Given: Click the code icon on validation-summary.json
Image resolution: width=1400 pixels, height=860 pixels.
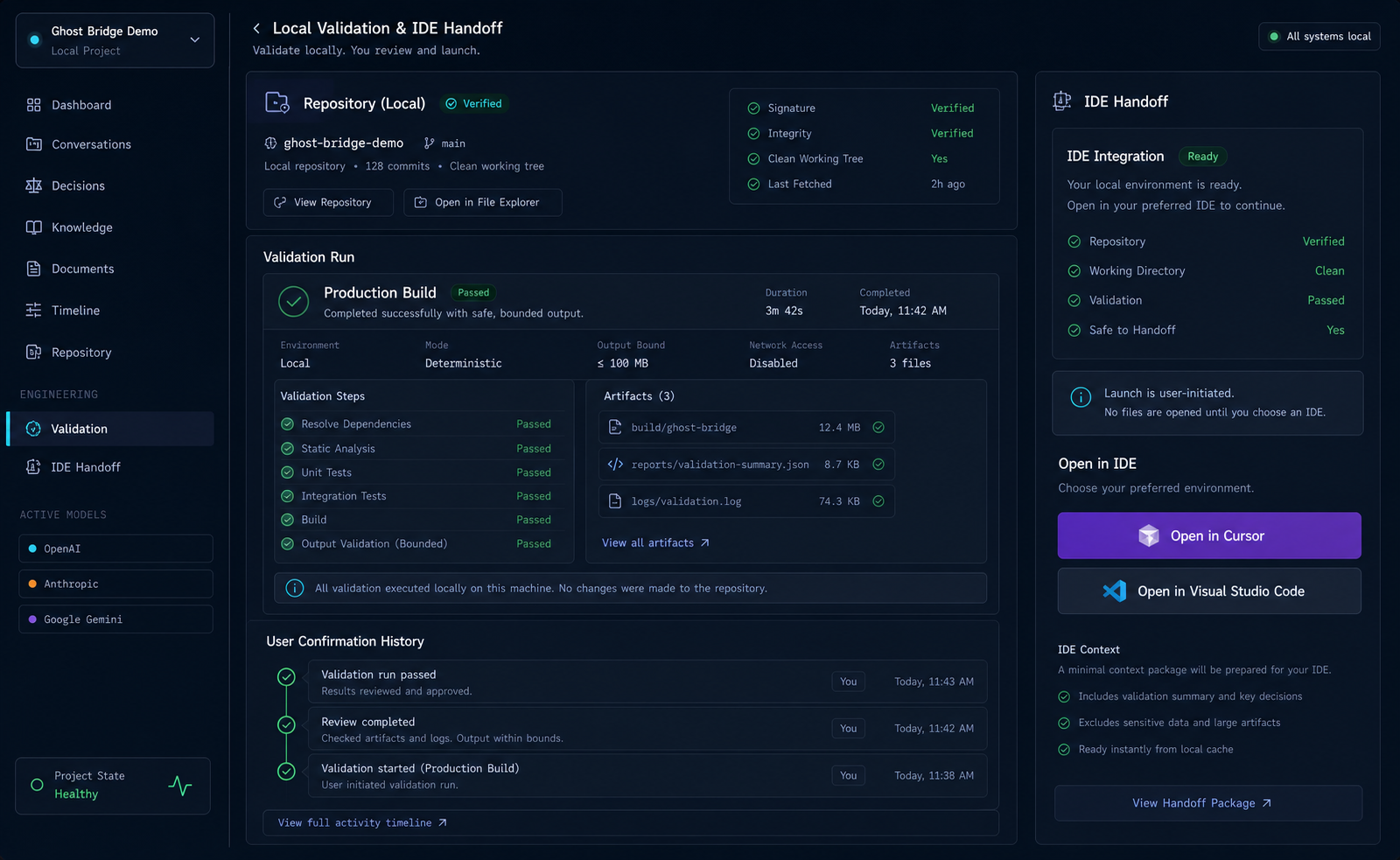Looking at the screenshot, I should pos(615,465).
